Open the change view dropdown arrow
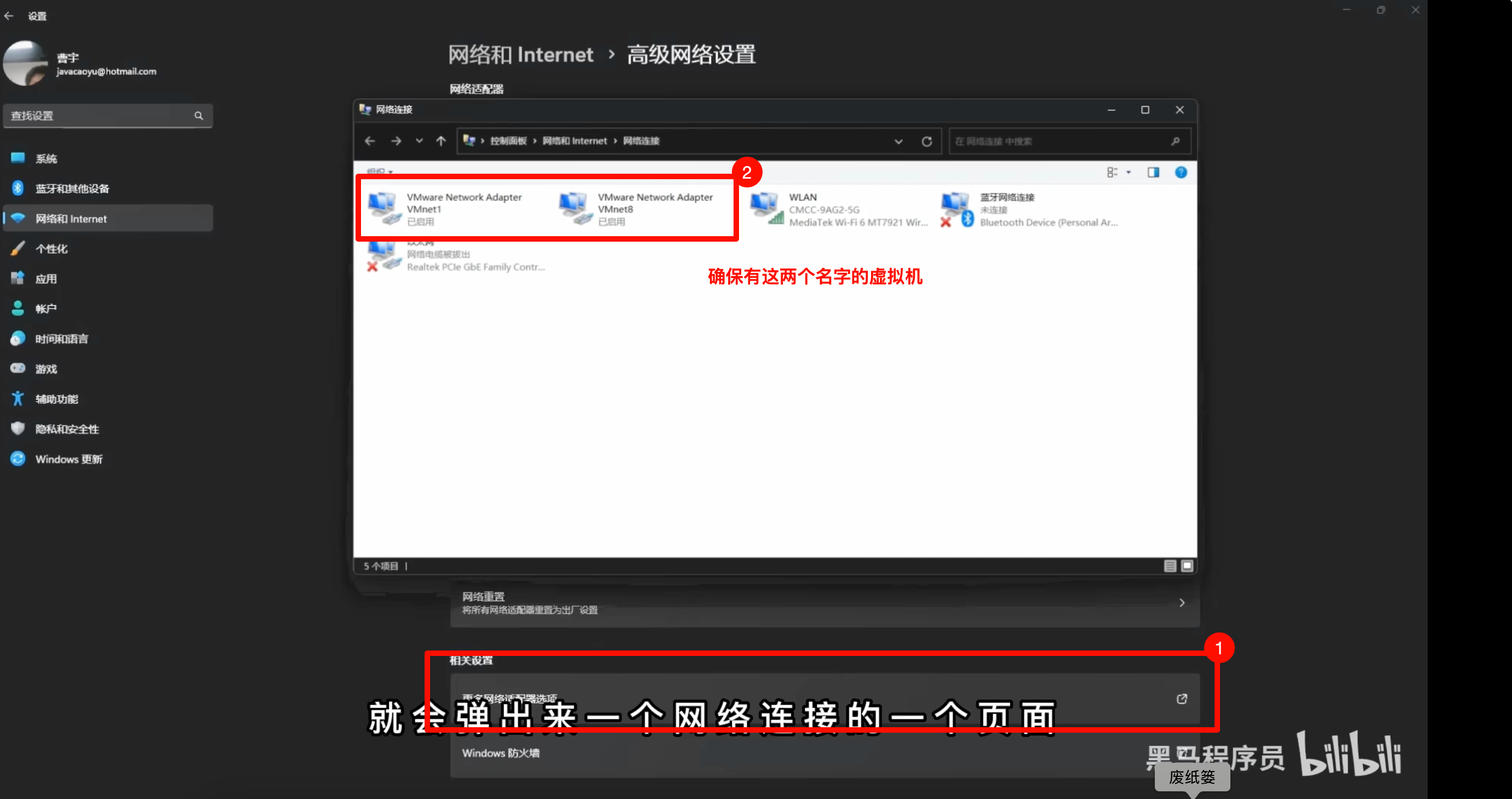Image resolution: width=1512 pixels, height=799 pixels. tap(1129, 172)
